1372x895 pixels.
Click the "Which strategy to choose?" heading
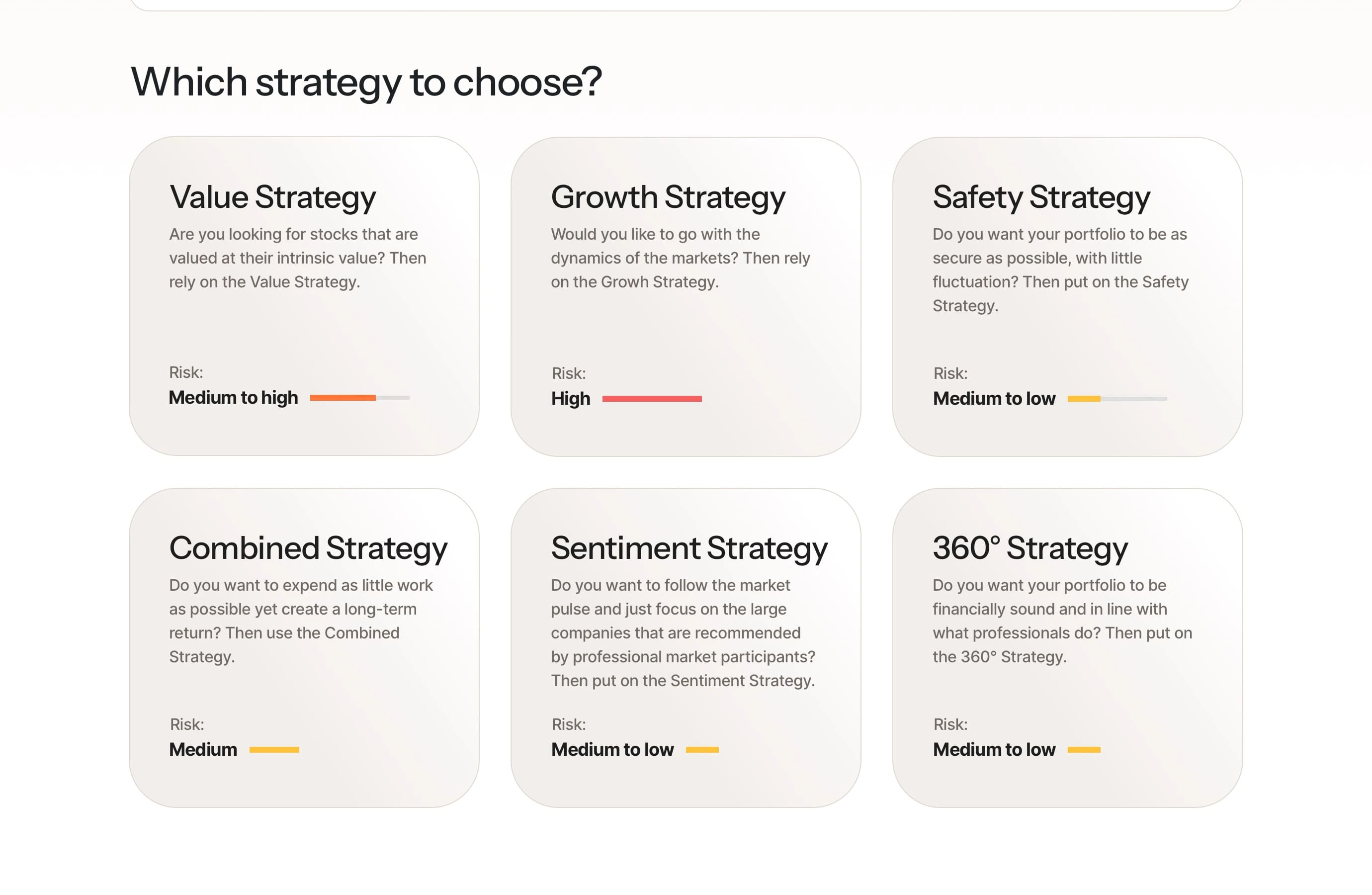tap(366, 82)
